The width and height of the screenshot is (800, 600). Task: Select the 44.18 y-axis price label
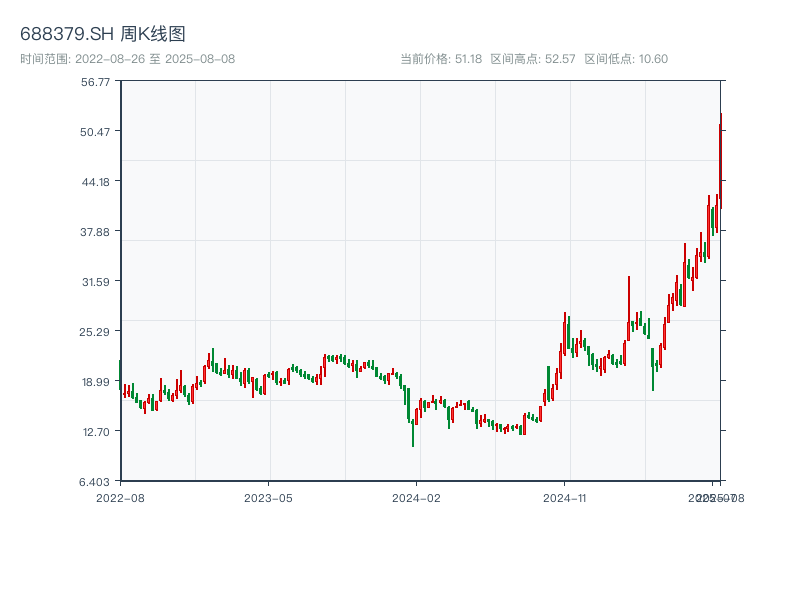pyautogui.click(x=96, y=181)
